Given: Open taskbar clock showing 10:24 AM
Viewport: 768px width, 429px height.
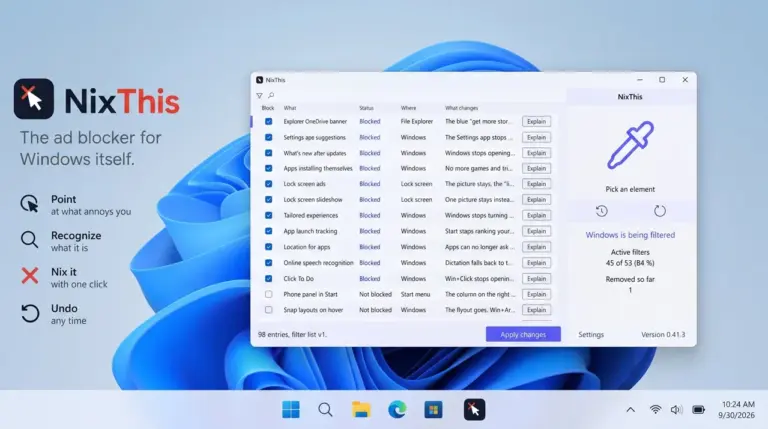Looking at the screenshot, I should [x=736, y=409].
